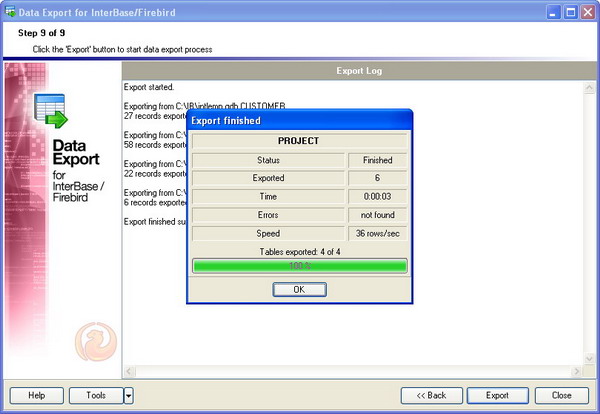Screen dimensions: 600x414
Task: Click the Close button at bottom right
Action: 562,395
